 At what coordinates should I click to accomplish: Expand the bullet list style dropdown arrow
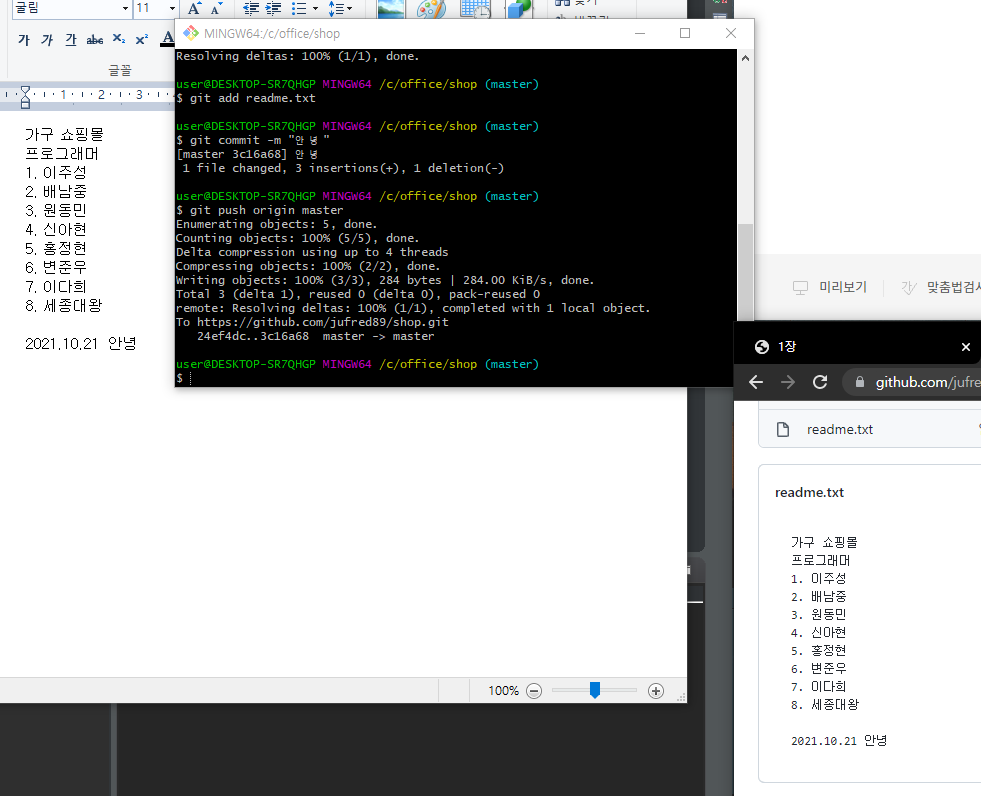point(315,9)
